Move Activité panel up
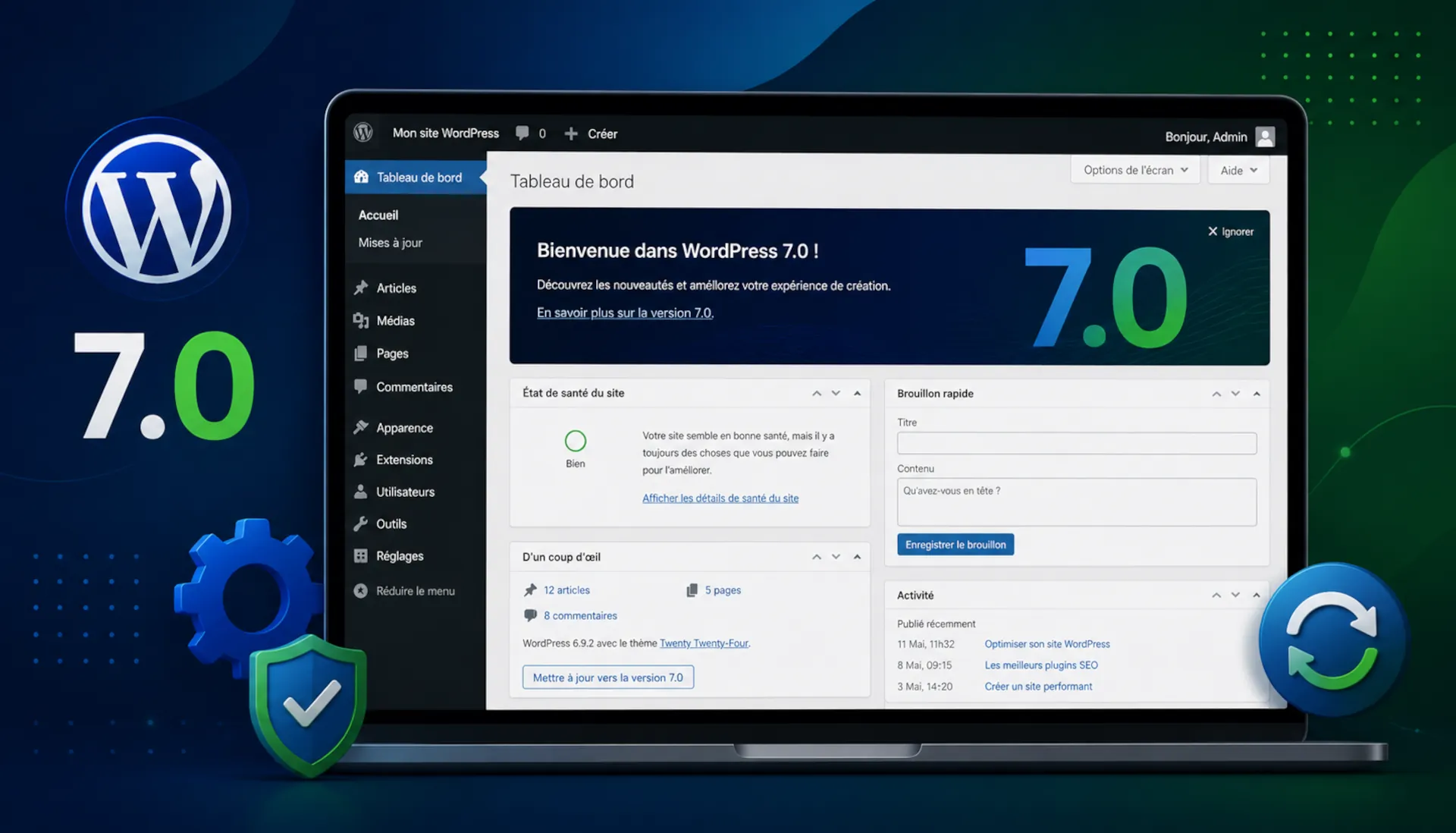This screenshot has height=833, width=1456. click(1216, 595)
